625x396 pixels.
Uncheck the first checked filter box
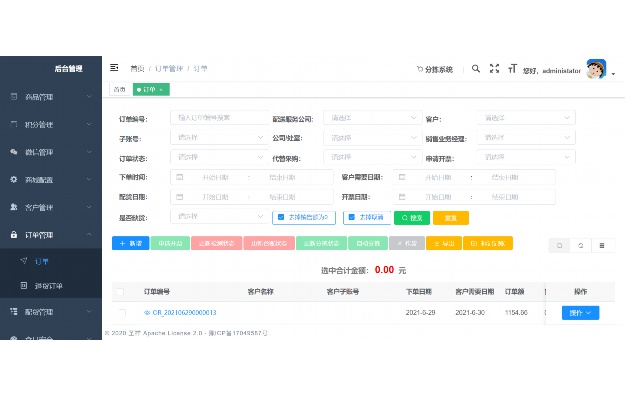click(x=281, y=217)
